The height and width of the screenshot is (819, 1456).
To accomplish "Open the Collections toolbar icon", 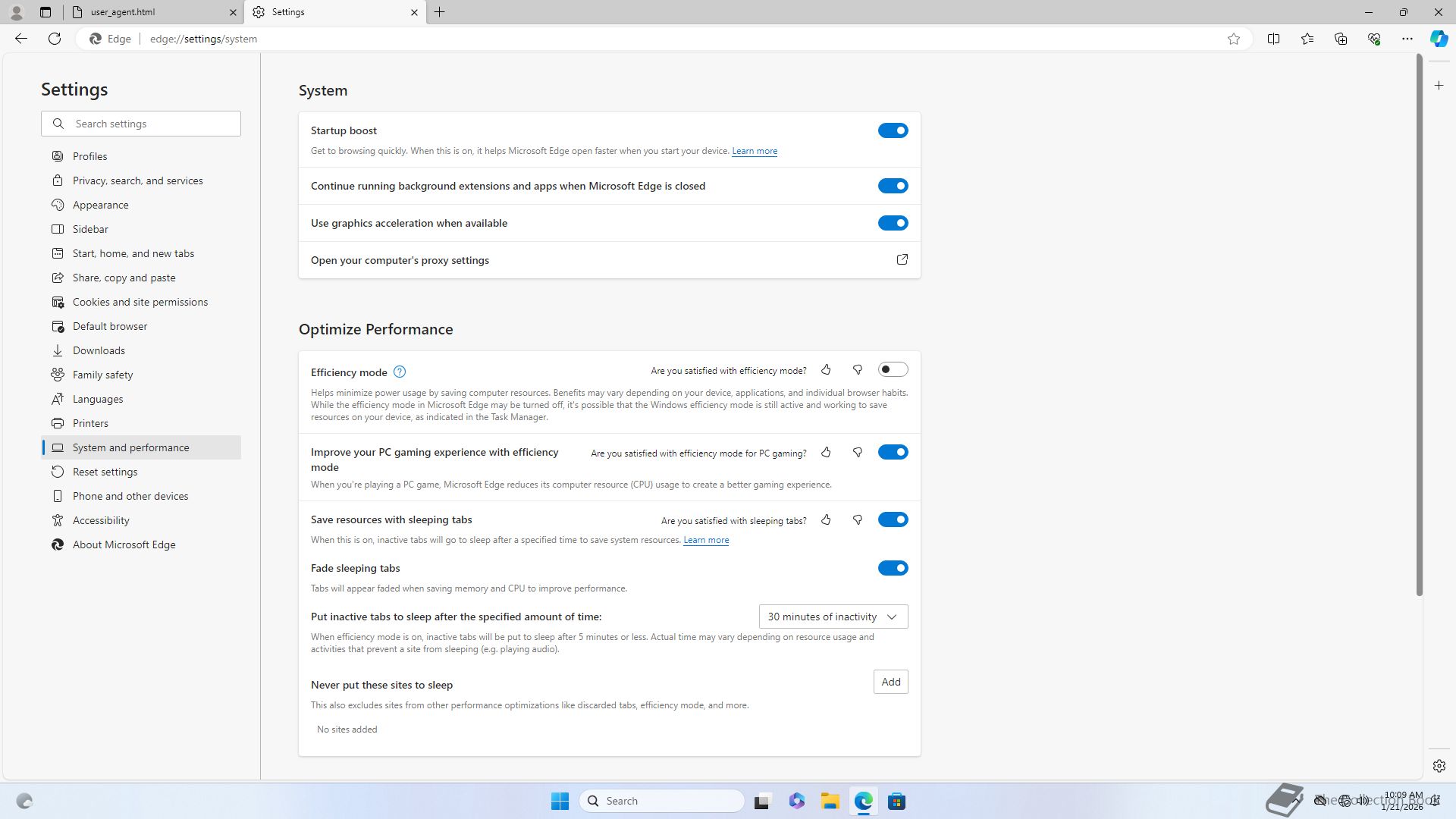I will 1340,39.
